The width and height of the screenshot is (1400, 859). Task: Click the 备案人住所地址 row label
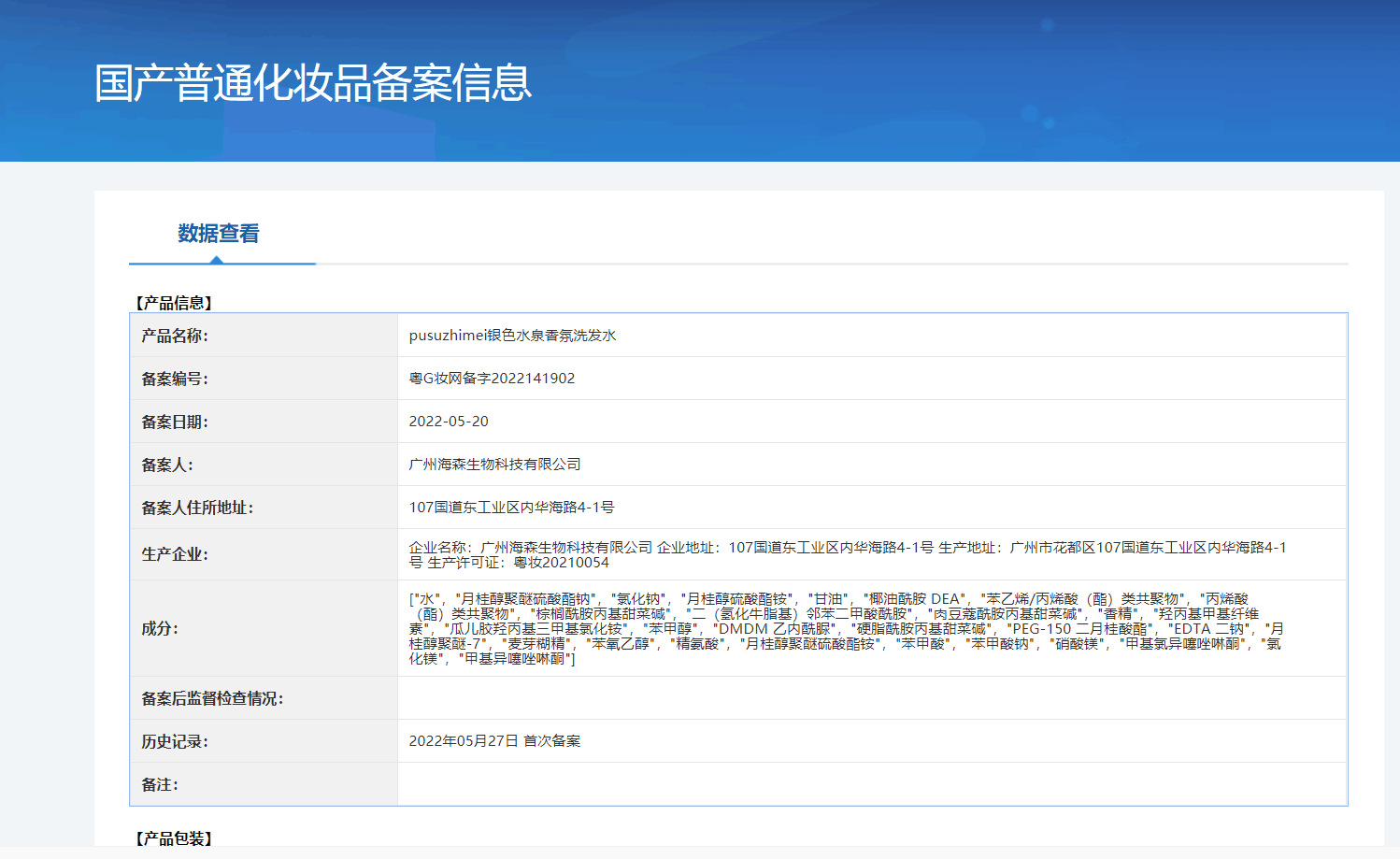coord(197,508)
